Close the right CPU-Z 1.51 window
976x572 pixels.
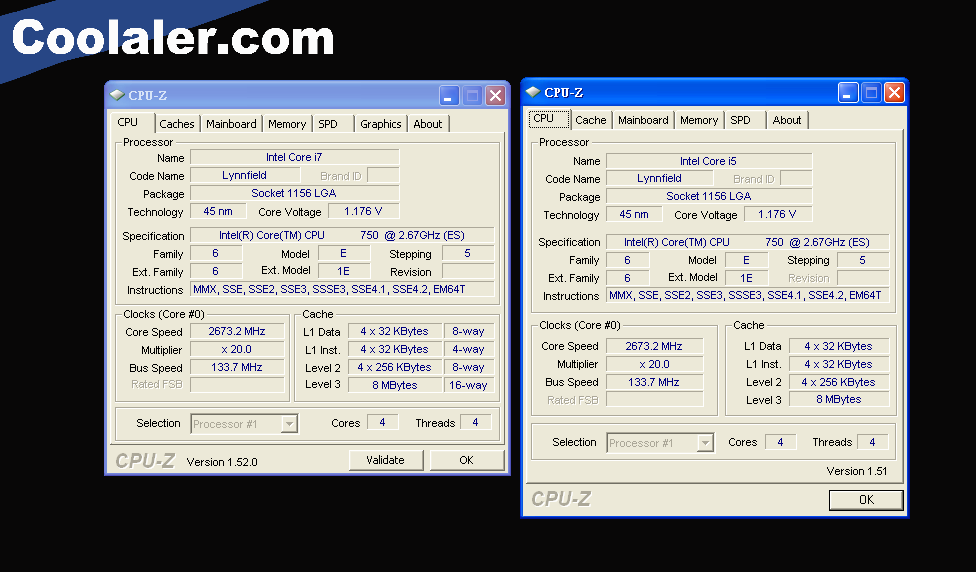894,93
